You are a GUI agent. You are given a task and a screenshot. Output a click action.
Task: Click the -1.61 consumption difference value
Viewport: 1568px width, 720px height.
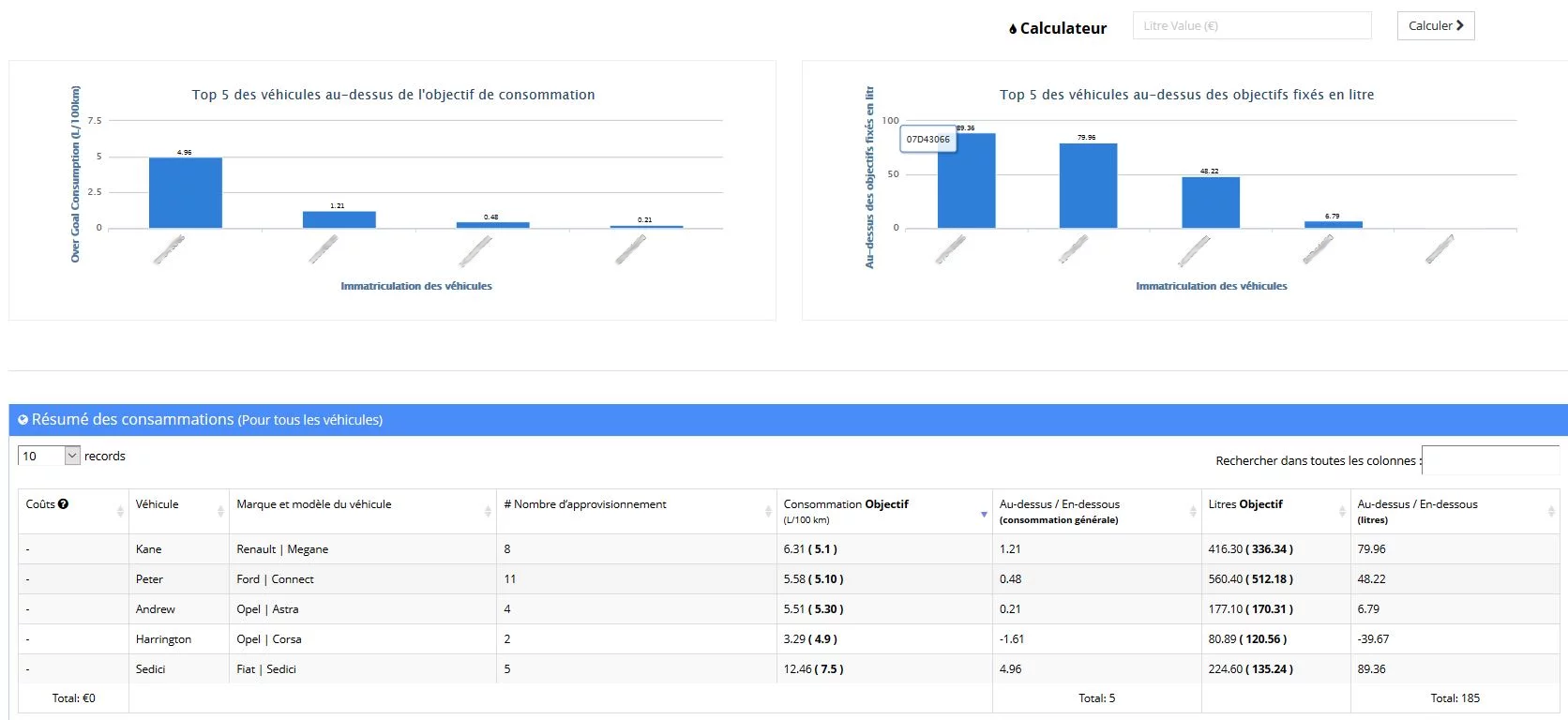1012,639
